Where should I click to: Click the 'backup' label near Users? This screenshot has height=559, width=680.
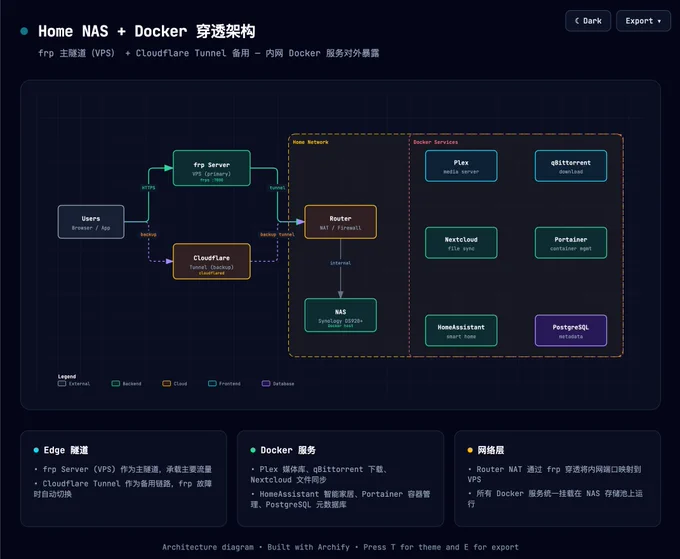(x=148, y=235)
